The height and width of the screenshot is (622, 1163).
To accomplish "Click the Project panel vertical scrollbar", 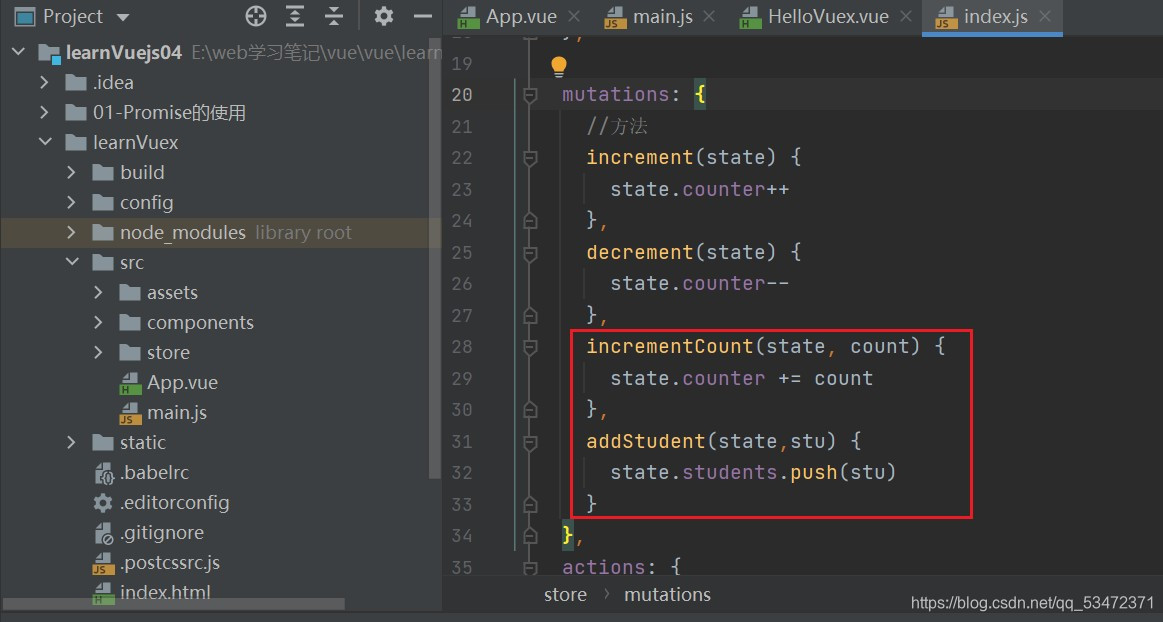I will tap(436, 259).
